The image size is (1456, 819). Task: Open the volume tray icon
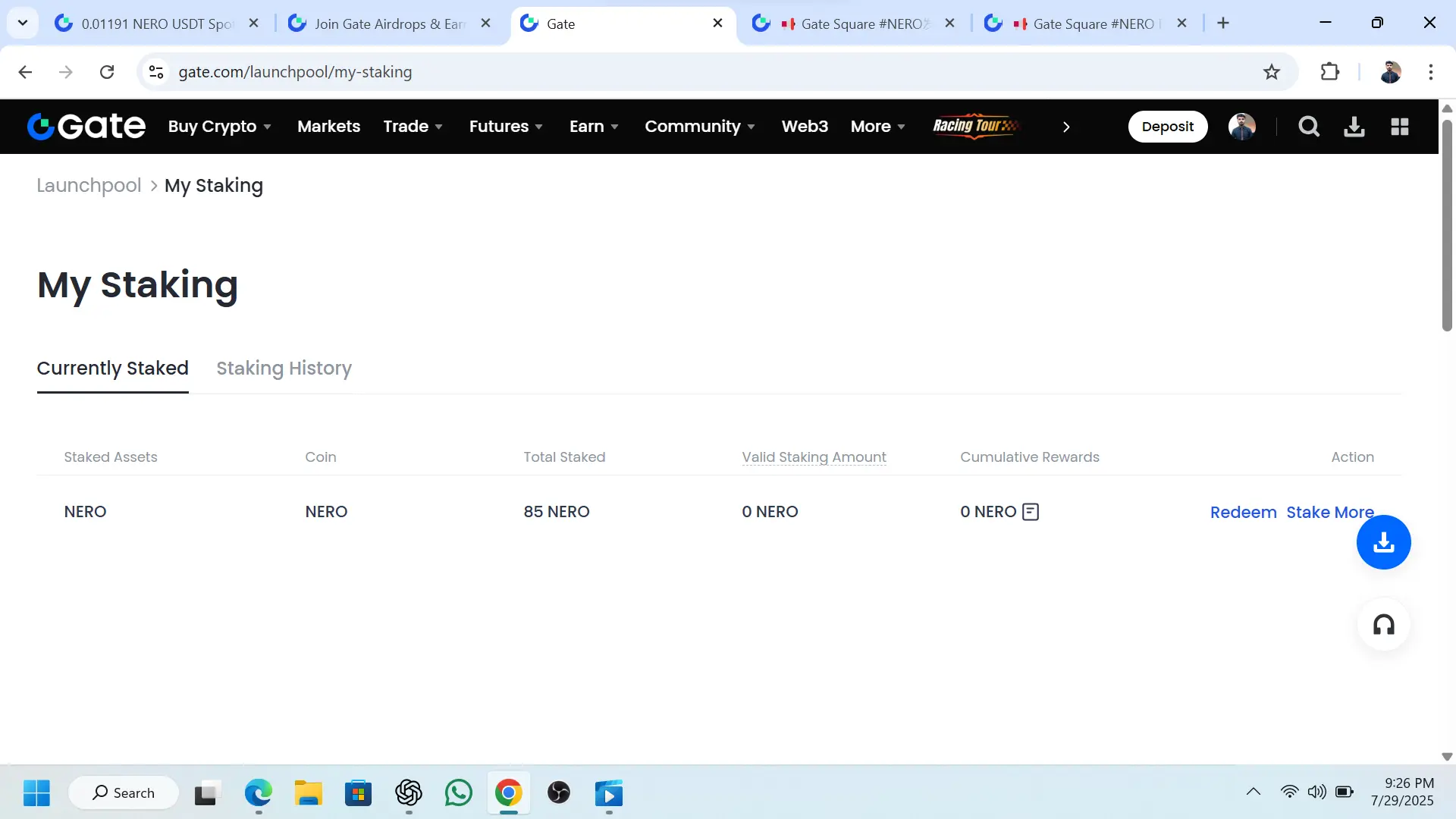[x=1316, y=792]
